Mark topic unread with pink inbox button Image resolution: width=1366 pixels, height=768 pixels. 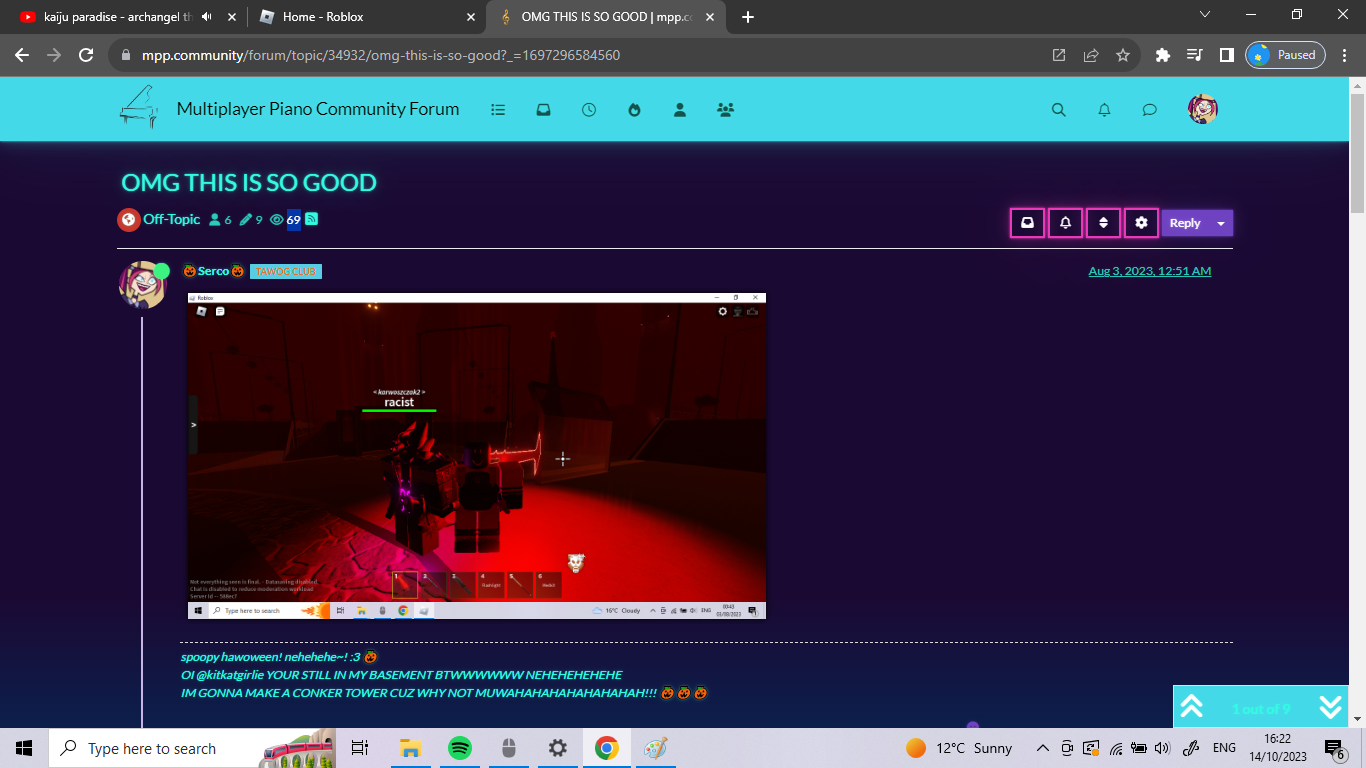coord(1027,223)
